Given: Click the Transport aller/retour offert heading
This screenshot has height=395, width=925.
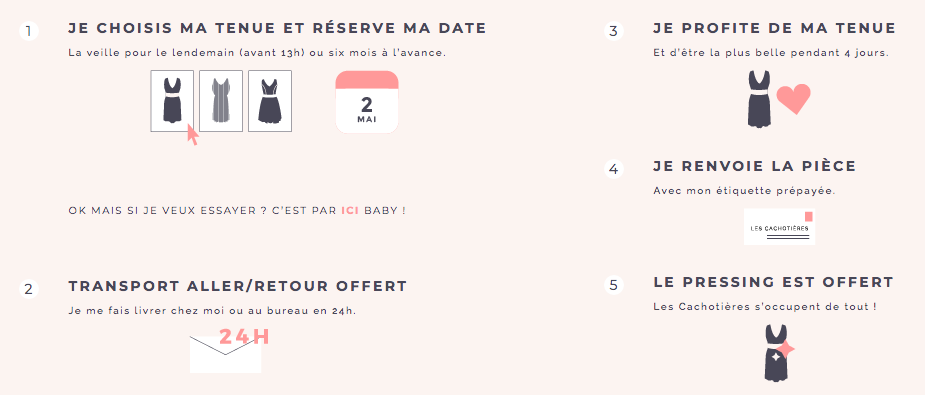Looking at the screenshot, I should coord(238,287).
